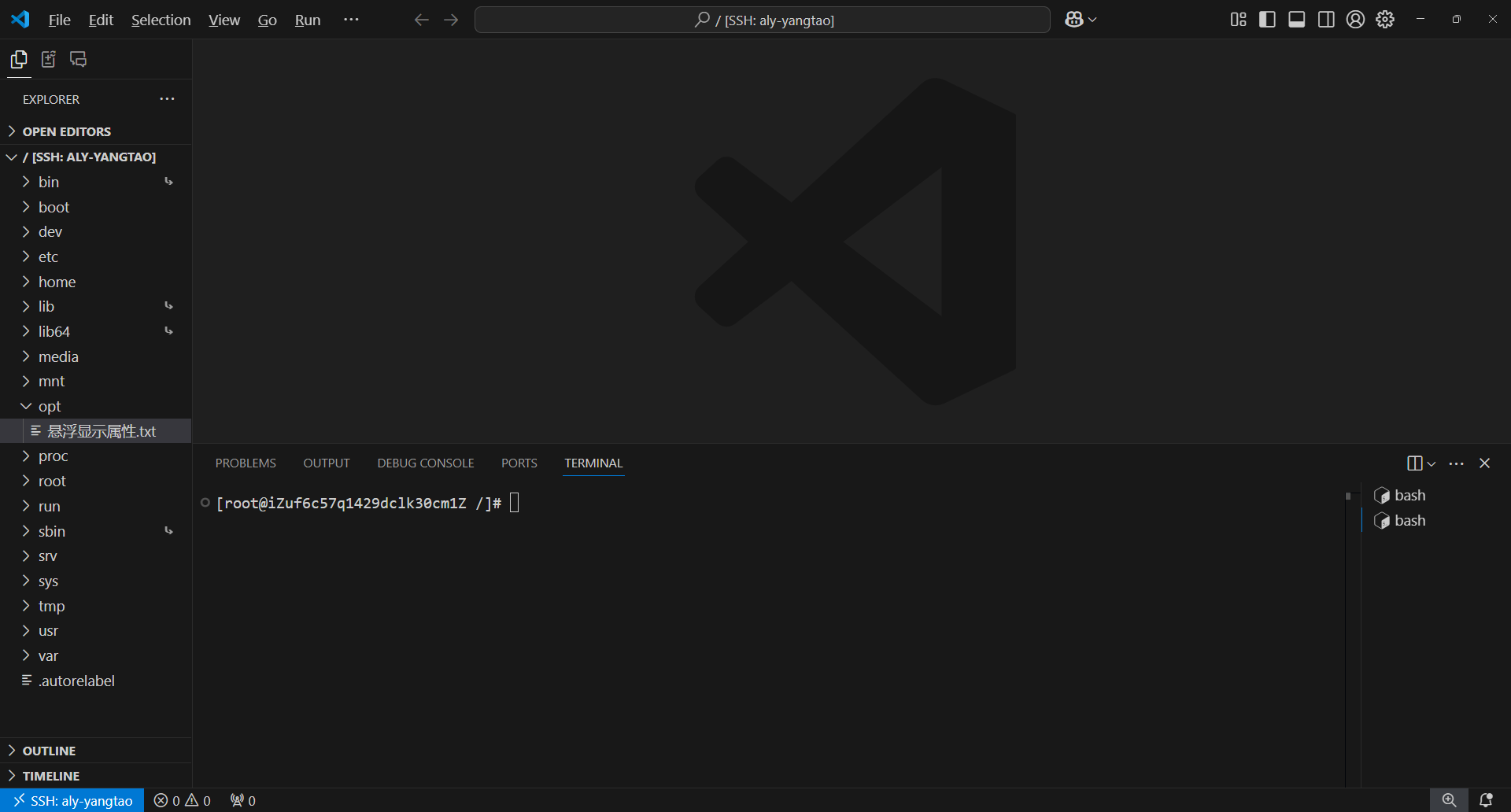Collapse the / [SSH: ALY-YANGTAO] root folder
Screen dimensions: 1511x812
point(96,157)
